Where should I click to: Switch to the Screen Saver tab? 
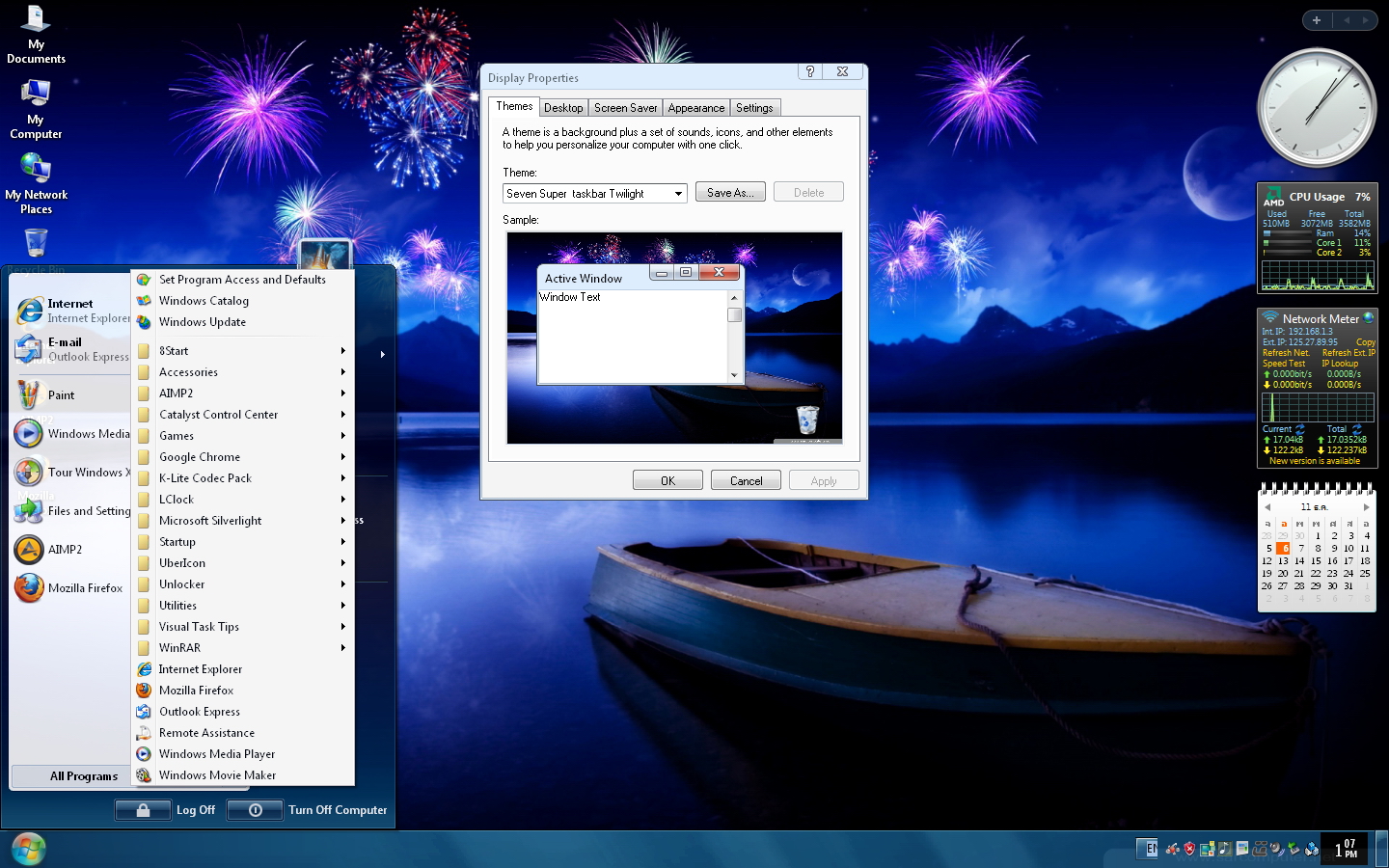click(x=625, y=107)
